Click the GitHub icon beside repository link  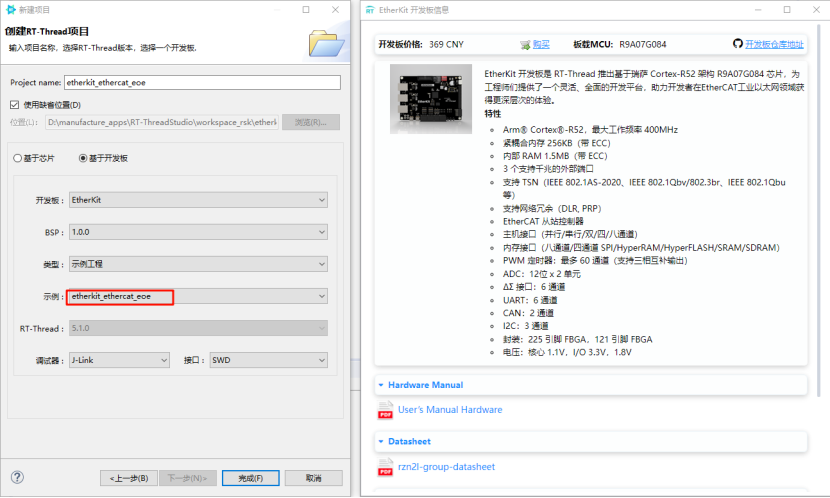737,43
